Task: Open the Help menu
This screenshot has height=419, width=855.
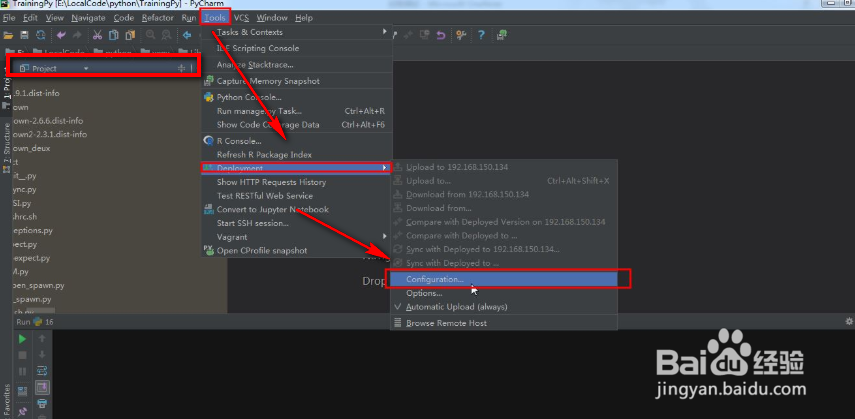Action: pyautogui.click(x=304, y=18)
